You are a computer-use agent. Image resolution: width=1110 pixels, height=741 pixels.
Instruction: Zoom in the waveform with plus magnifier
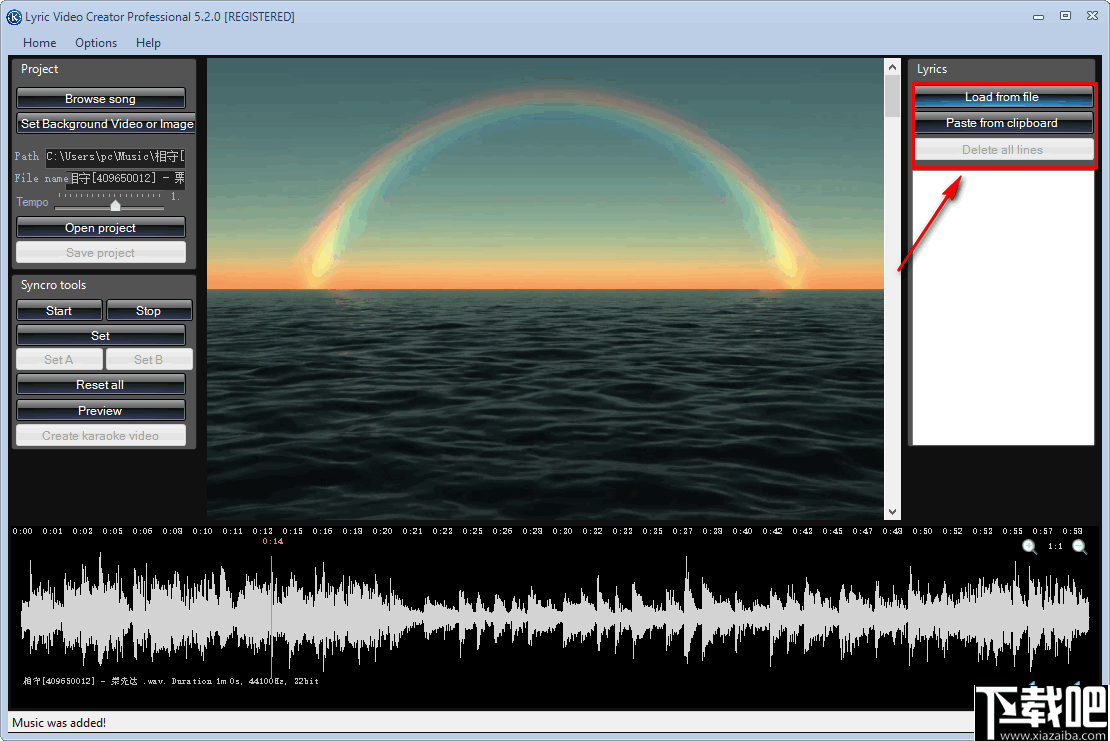pos(1029,546)
